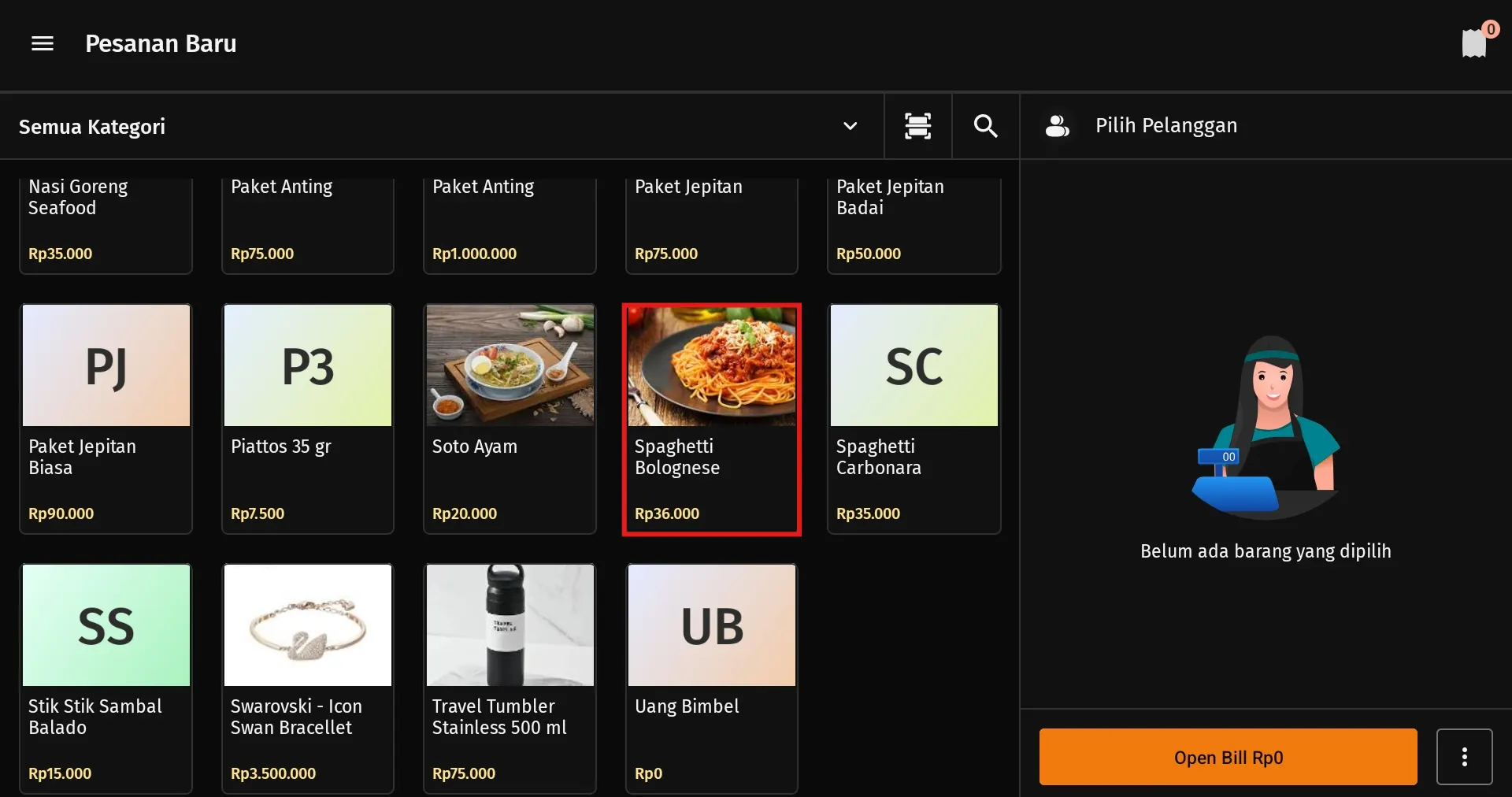Click the Paket Jepitan Biasa card
The height and width of the screenshot is (797, 1512).
pos(106,418)
